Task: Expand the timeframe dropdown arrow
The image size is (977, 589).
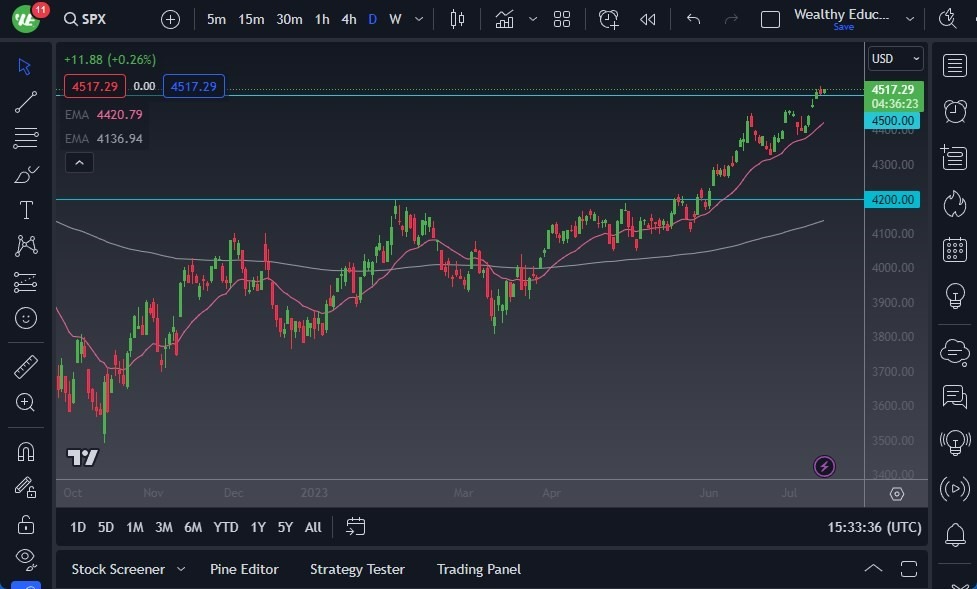Action: pyautogui.click(x=418, y=18)
